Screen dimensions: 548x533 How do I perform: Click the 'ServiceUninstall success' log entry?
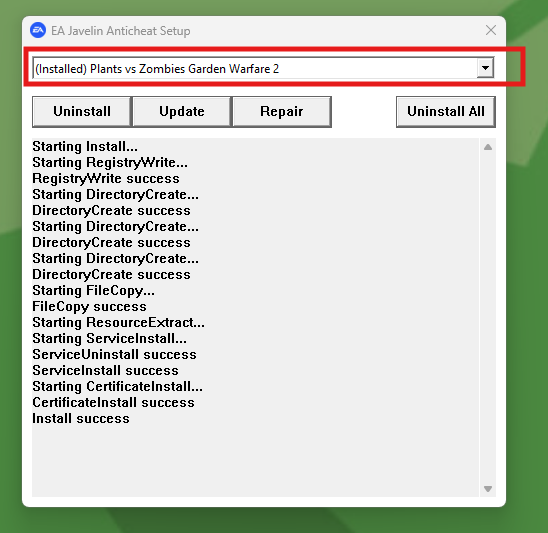coord(114,354)
